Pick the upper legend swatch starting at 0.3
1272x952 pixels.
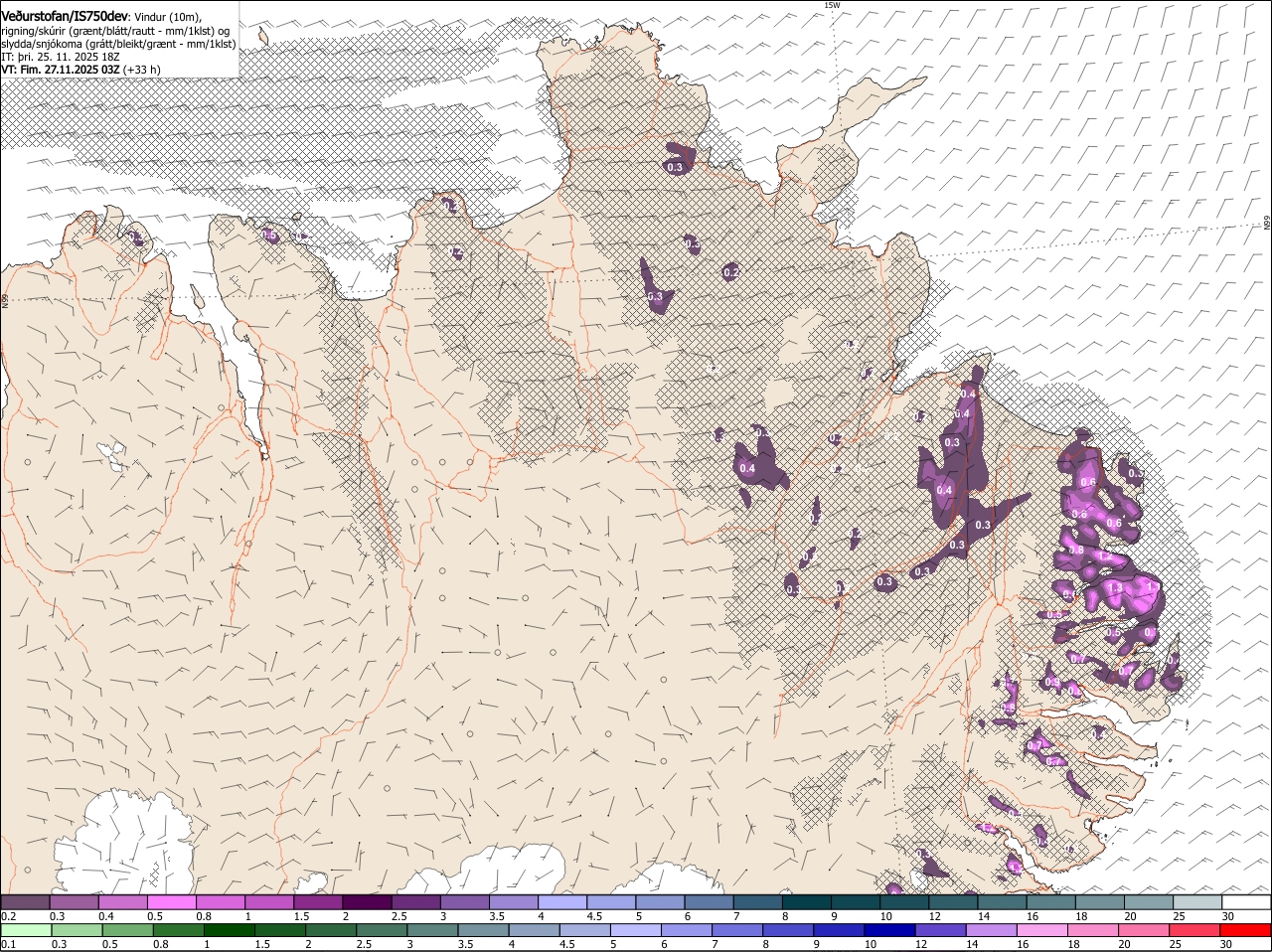coord(74,902)
